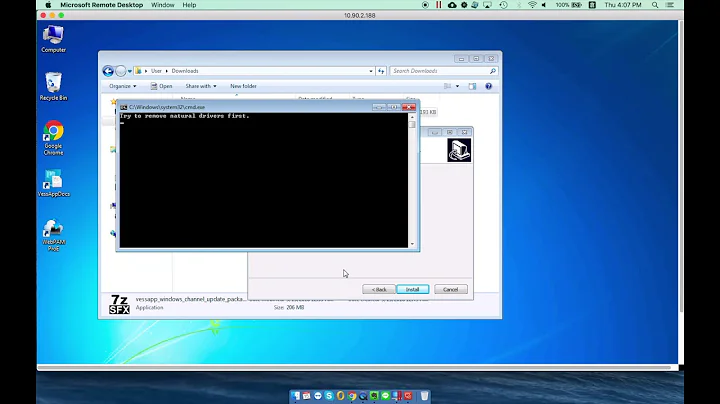Open Chrome from the Dock
The height and width of the screenshot is (404, 720).
pos(352,396)
